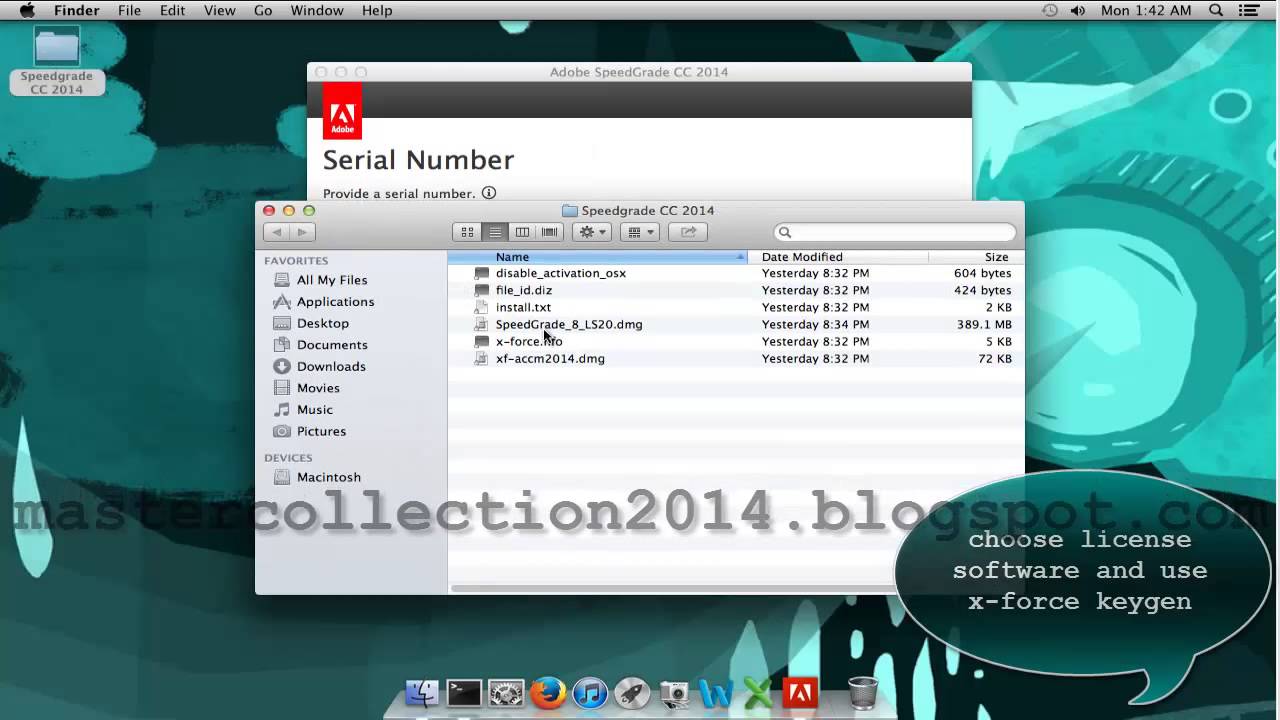Viewport: 1280px width, 720px height.
Task: Open Launchpad rocket in the Dock
Action: point(632,692)
